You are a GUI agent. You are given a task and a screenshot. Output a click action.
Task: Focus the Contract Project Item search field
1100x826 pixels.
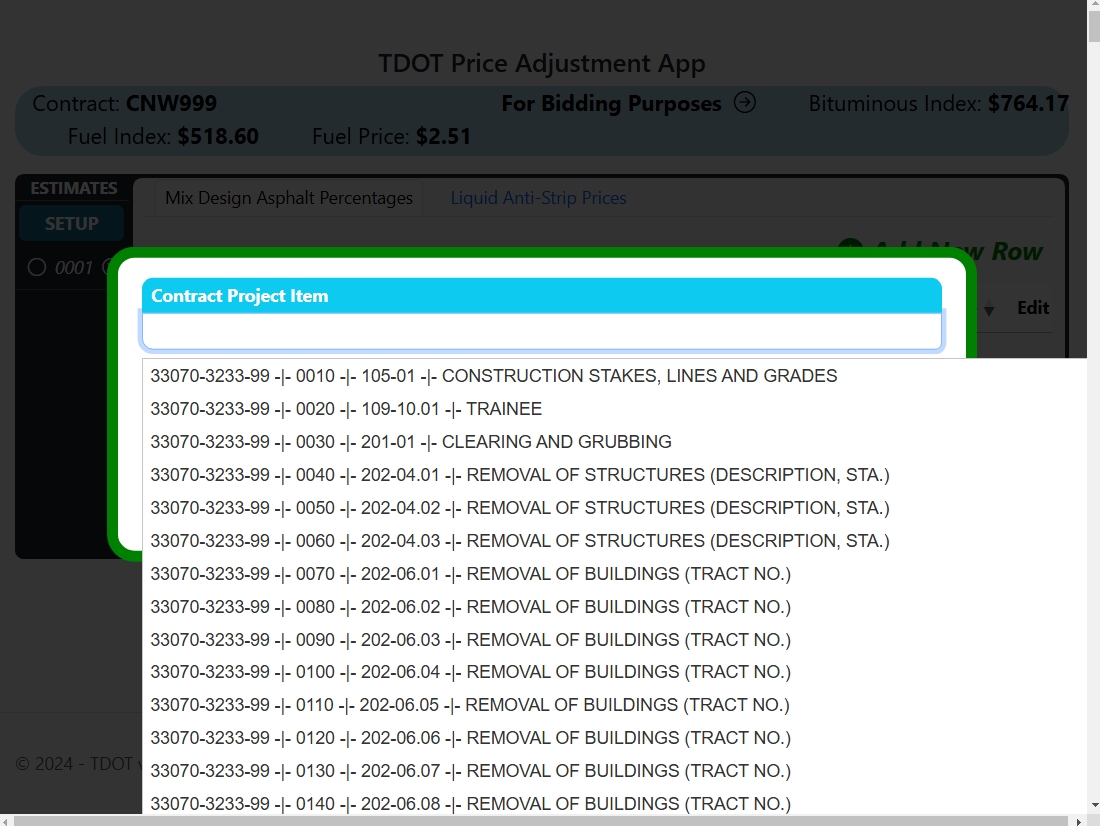(542, 331)
